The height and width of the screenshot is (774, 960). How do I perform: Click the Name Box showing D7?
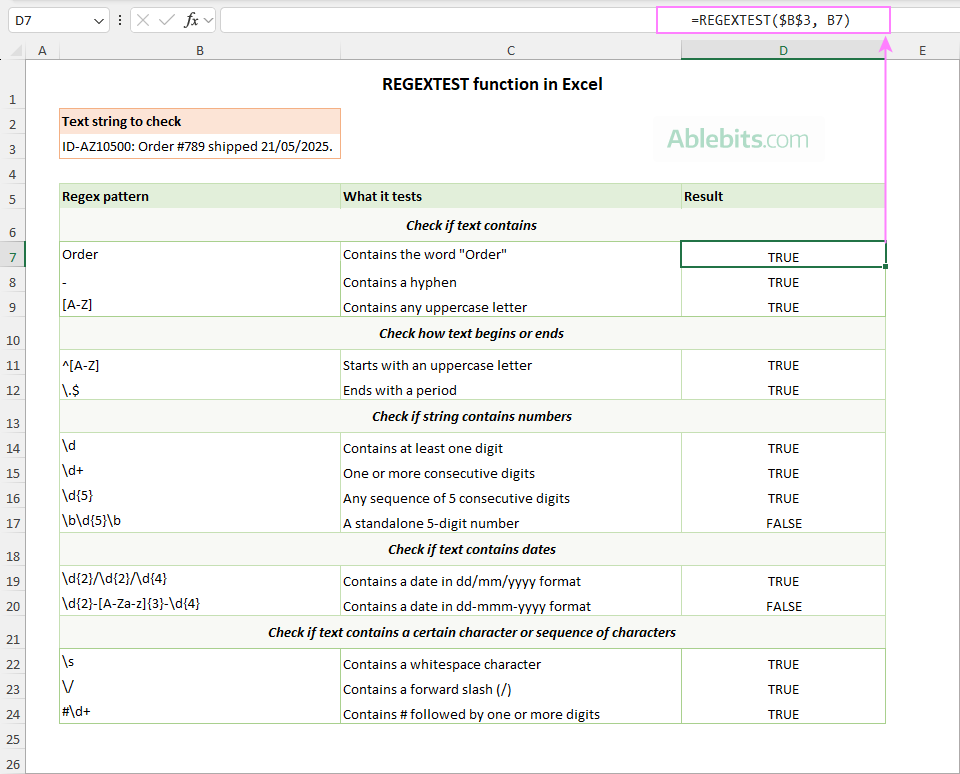[x=59, y=20]
